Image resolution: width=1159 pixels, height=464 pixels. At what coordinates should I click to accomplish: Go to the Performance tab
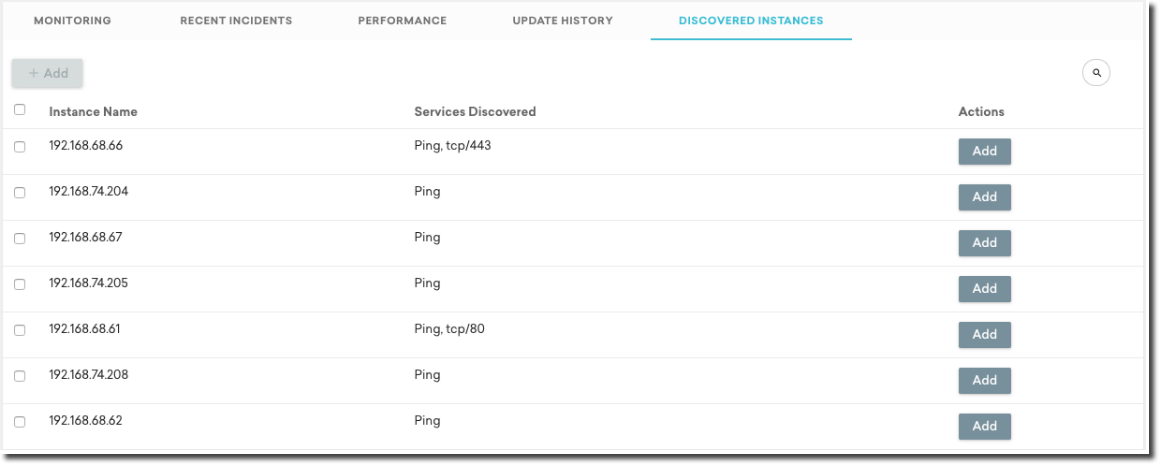click(x=402, y=21)
